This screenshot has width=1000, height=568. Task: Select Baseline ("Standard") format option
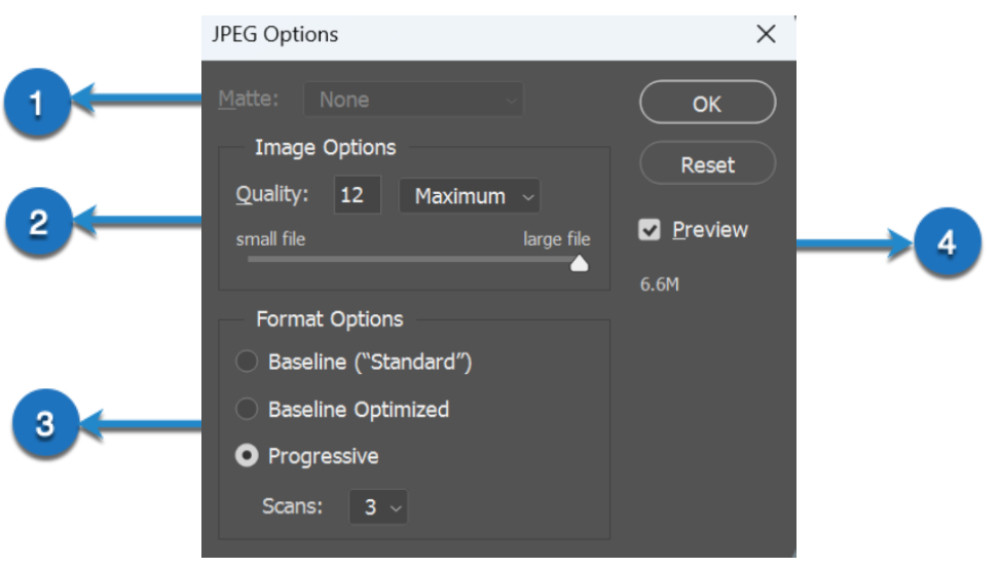[x=247, y=361]
